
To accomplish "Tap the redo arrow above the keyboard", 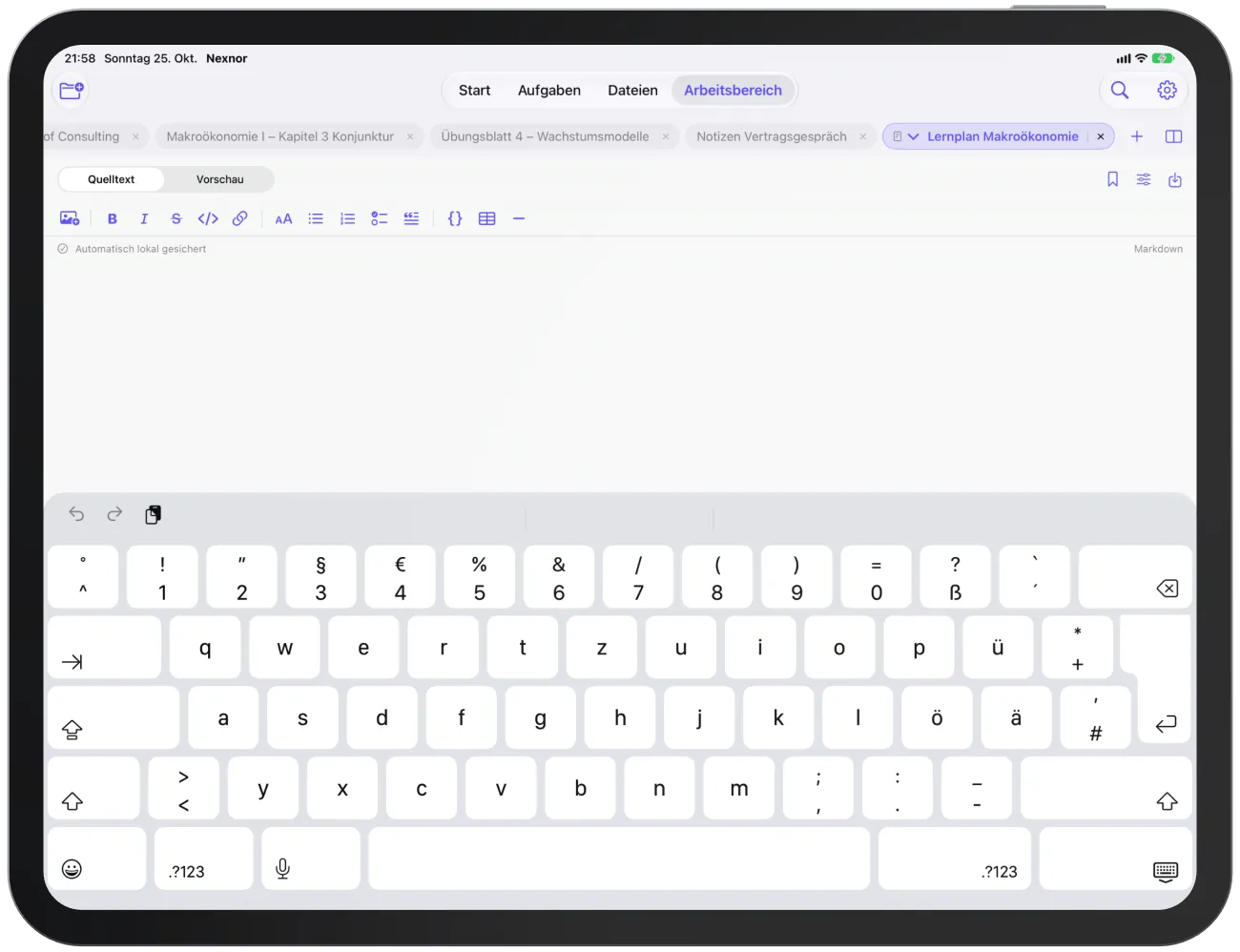I will pyautogui.click(x=114, y=514).
